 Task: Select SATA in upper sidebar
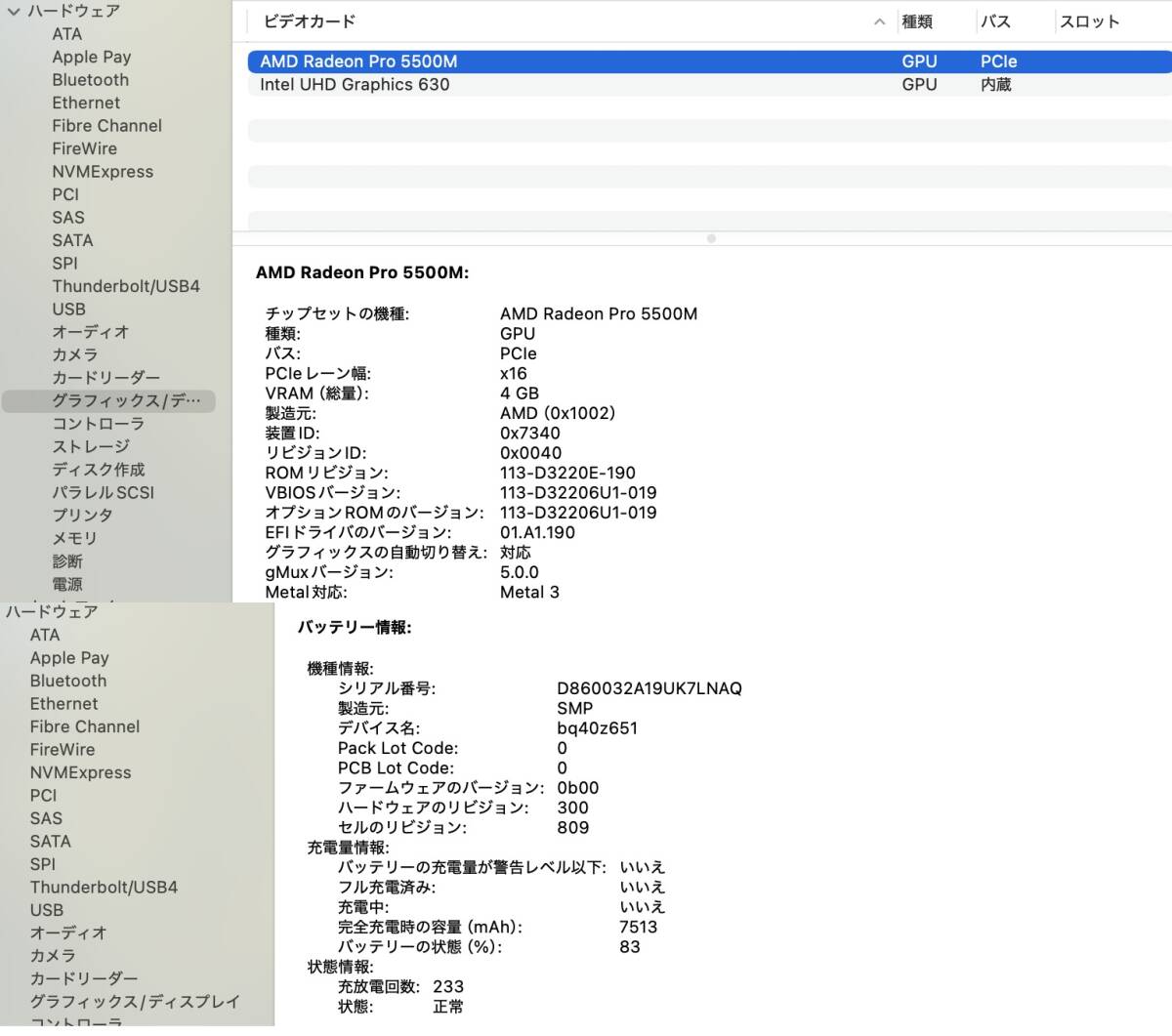[x=73, y=240]
